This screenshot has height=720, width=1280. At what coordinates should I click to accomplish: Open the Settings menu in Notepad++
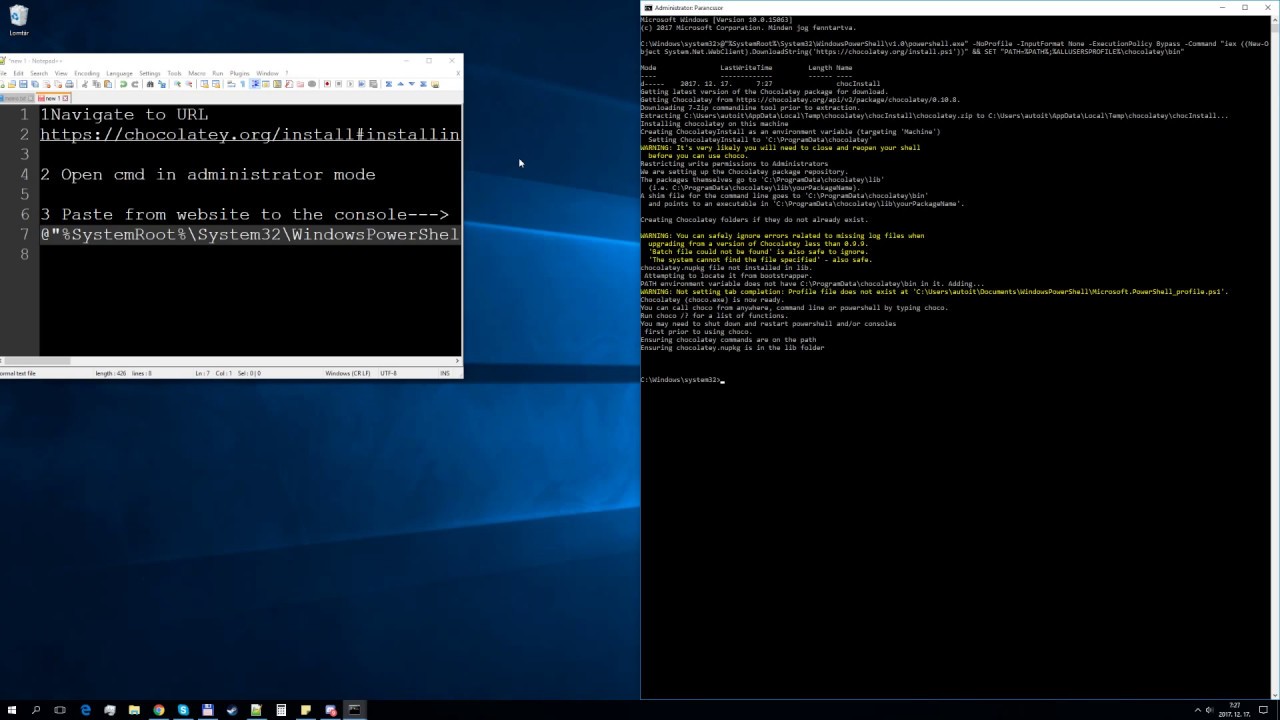150,73
